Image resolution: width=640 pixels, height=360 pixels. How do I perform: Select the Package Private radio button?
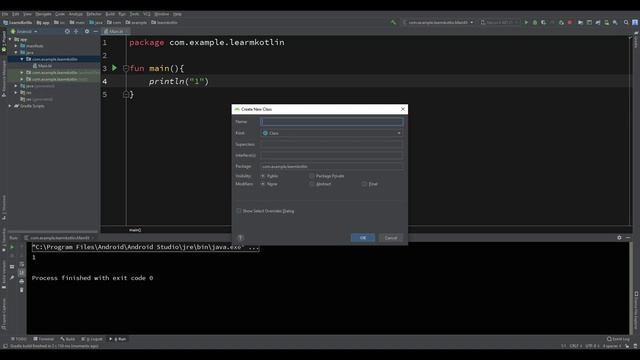coord(312,176)
